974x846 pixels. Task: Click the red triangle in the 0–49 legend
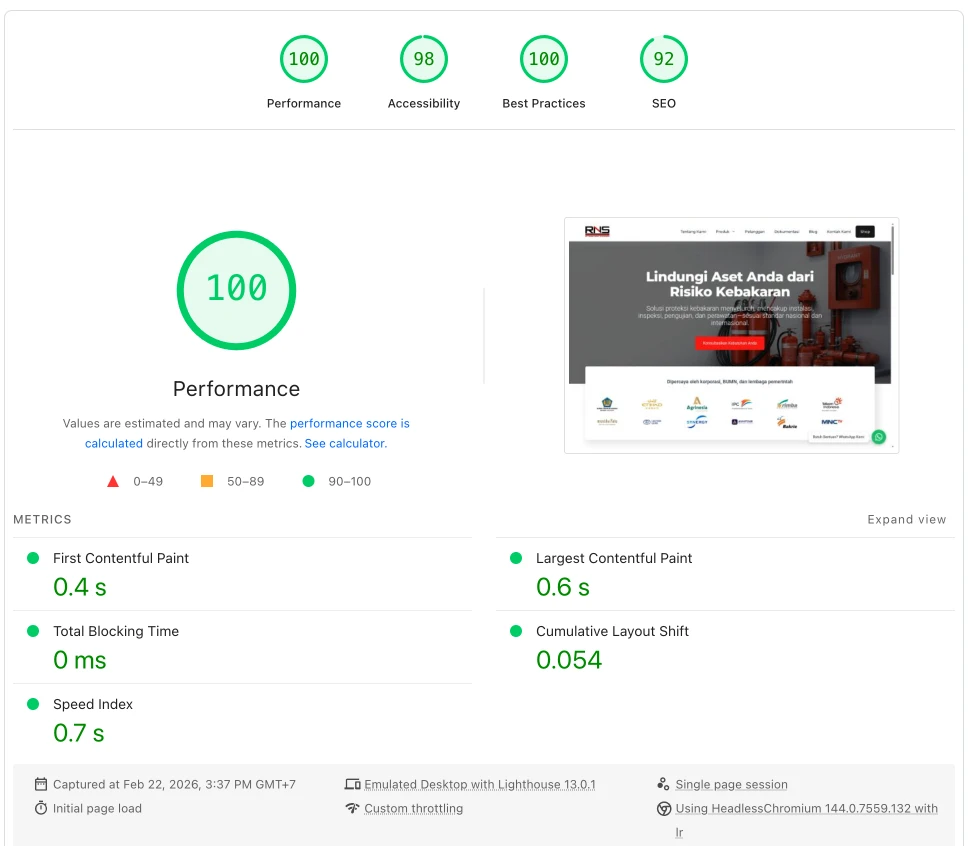coord(113,481)
